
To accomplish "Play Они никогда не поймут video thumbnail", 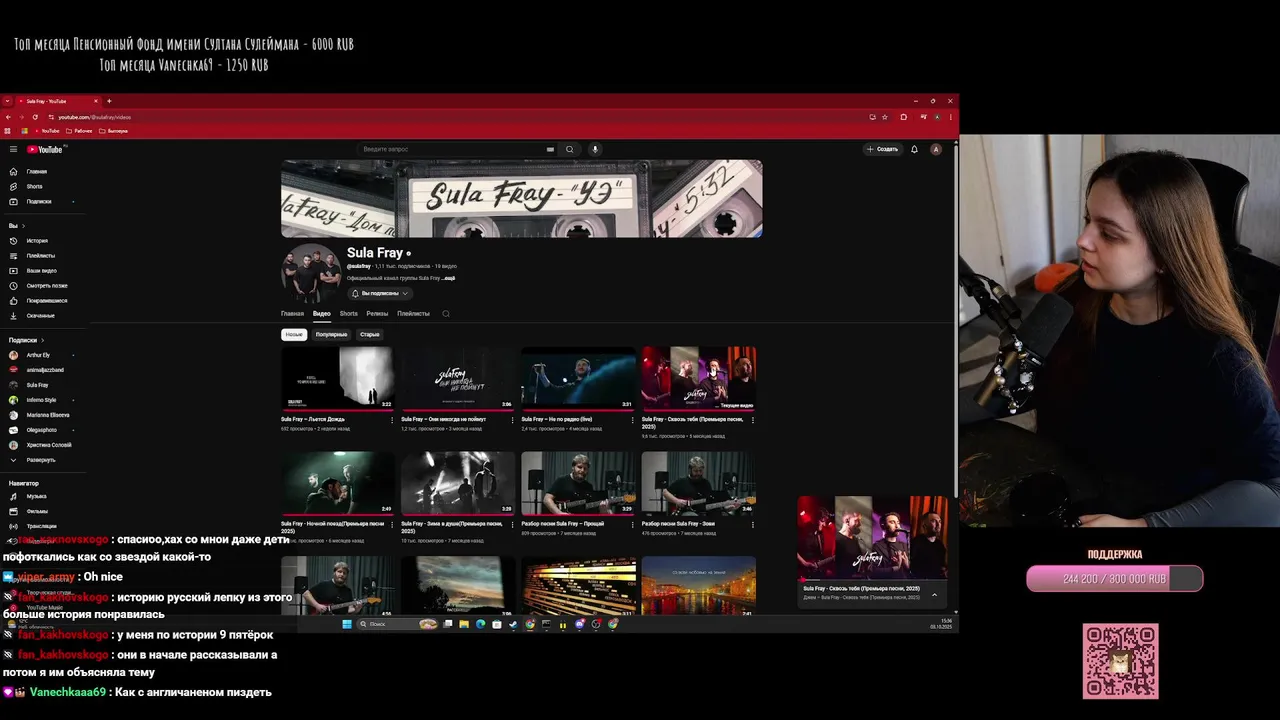I will [x=457, y=378].
